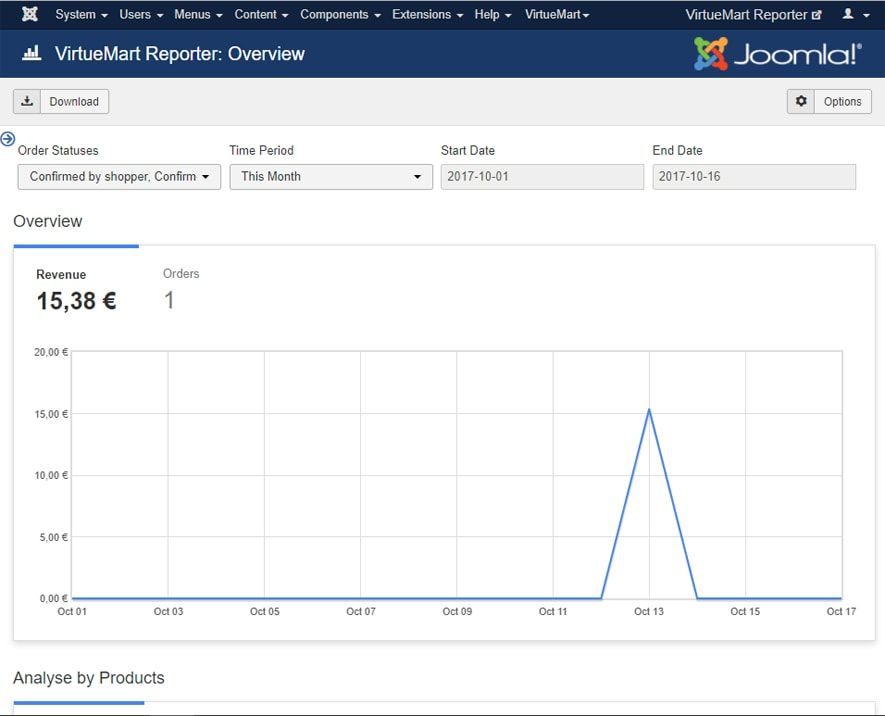
Task: Click the revenue peak point at Oct 13
Action: (x=649, y=409)
